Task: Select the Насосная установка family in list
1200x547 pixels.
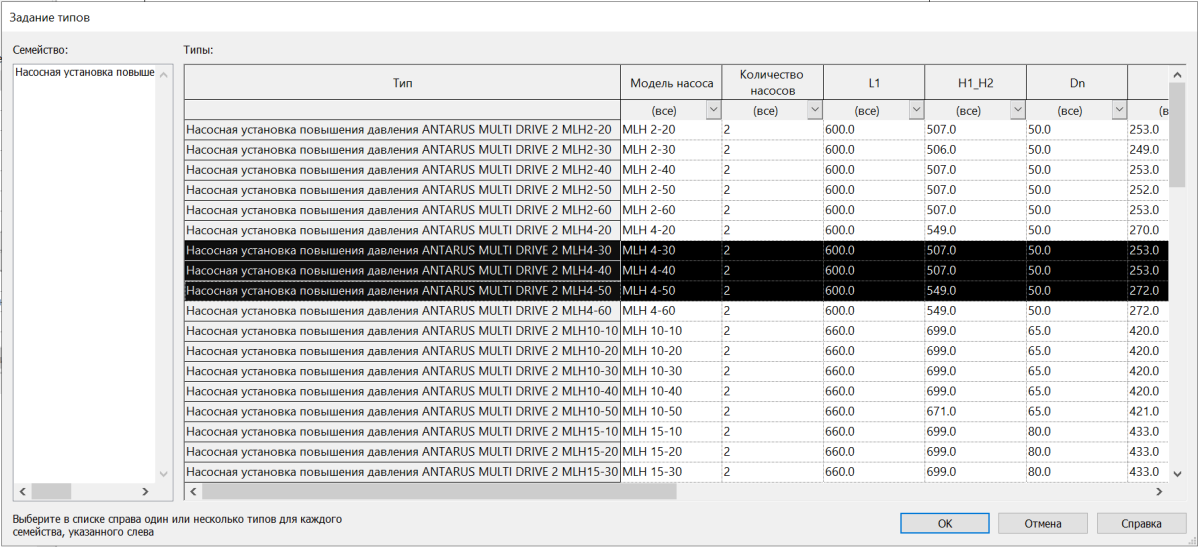Action: (x=85, y=73)
